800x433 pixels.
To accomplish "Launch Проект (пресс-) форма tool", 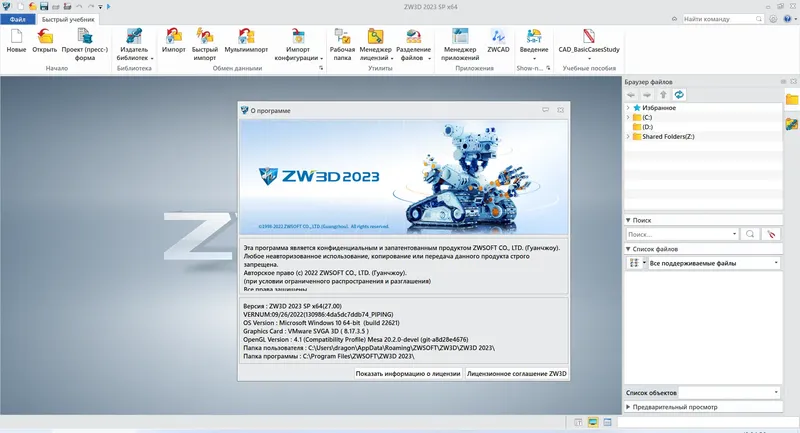I will click(85, 45).
